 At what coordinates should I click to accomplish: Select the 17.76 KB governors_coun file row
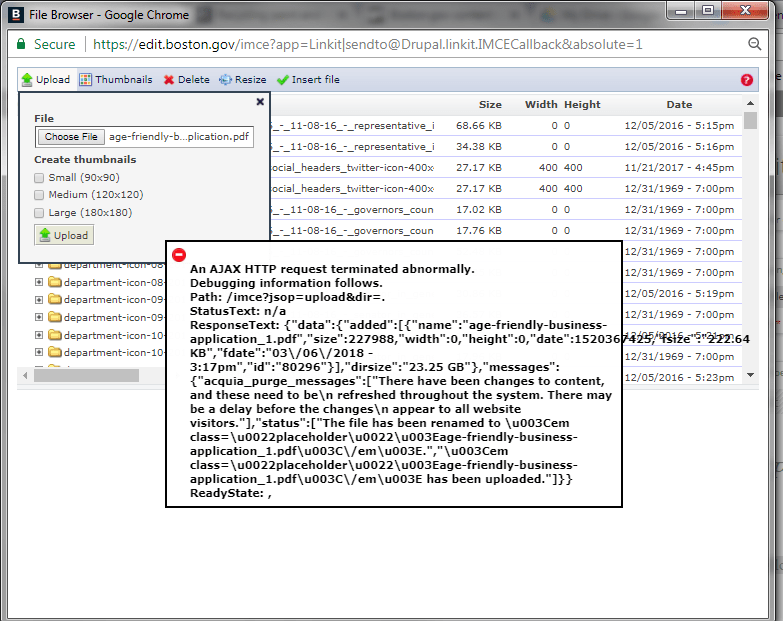[x=504, y=231]
